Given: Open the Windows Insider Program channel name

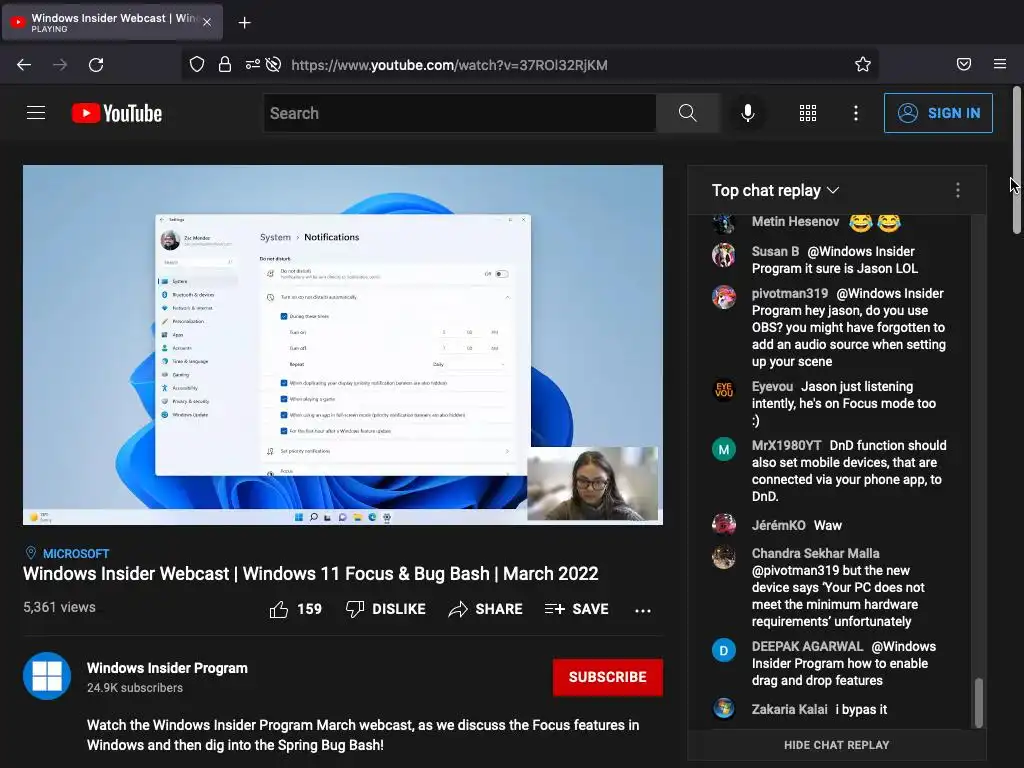Looking at the screenshot, I should (x=167, y=668).
